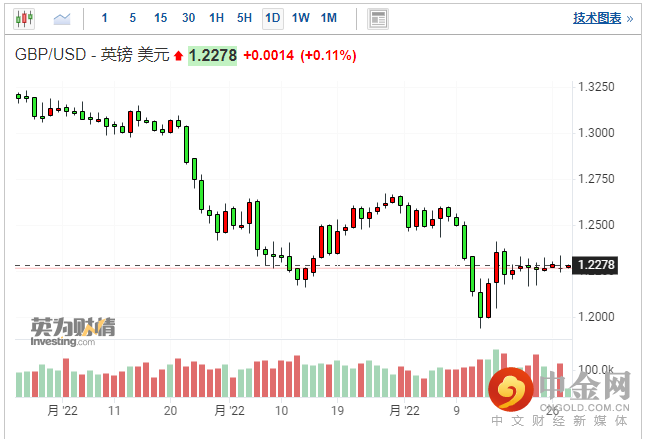Select the 1-minute timeframe
Image resolution: width=645 pixels, height=439 pixels.
point(105,18)
